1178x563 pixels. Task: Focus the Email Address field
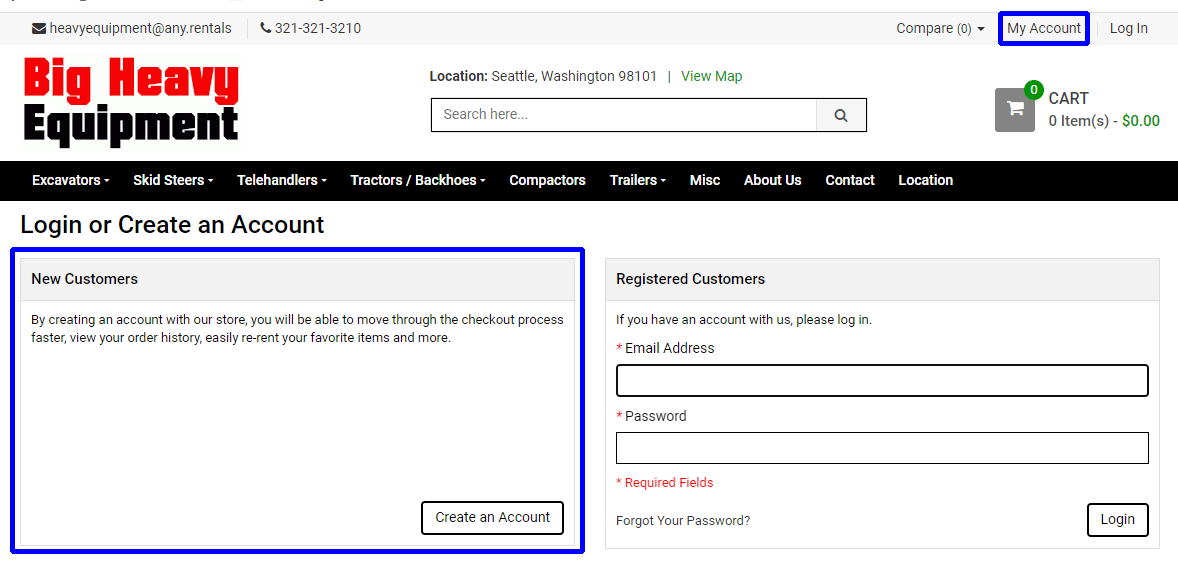point(882,381)
